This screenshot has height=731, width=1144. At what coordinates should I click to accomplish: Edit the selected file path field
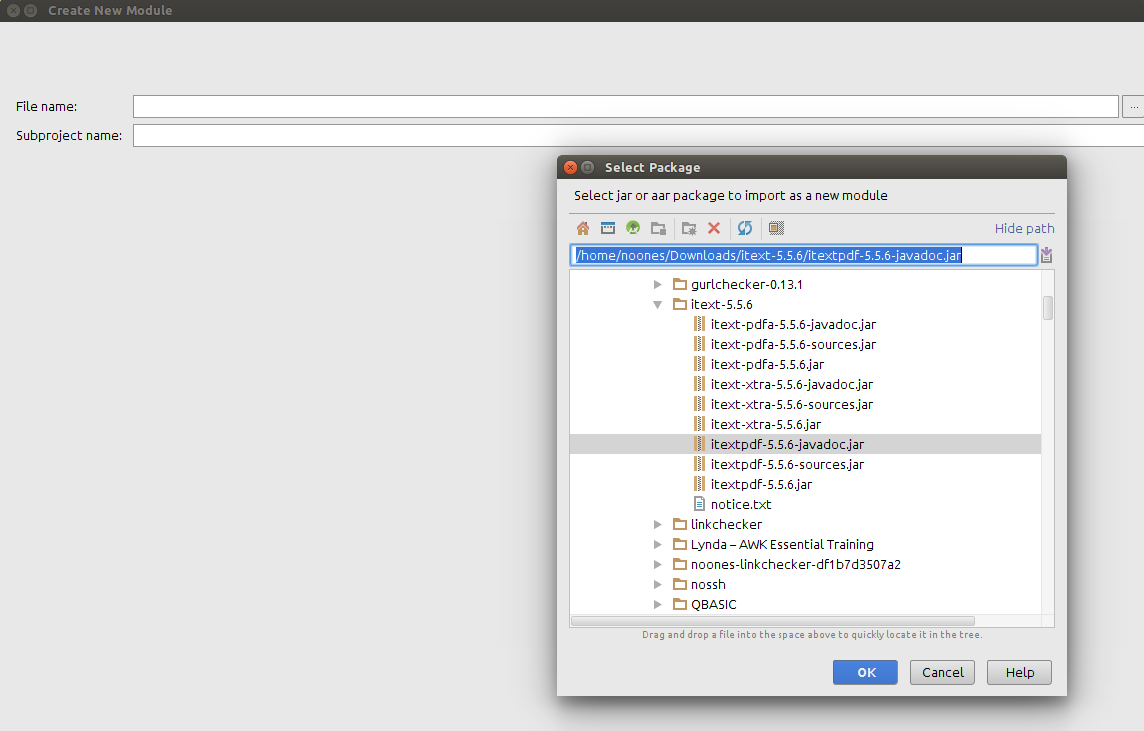(803, 255)
